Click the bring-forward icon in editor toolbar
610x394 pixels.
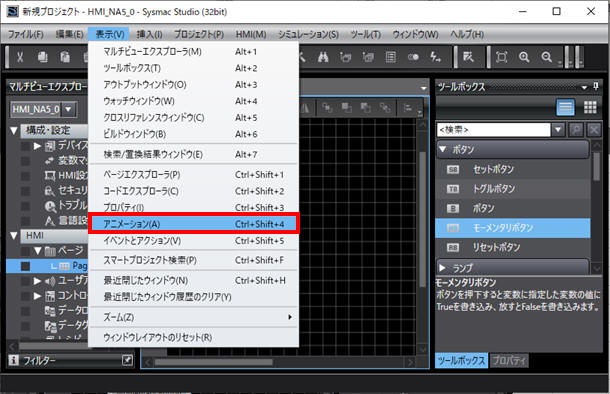pyautogui.click(x=346, y=107)
